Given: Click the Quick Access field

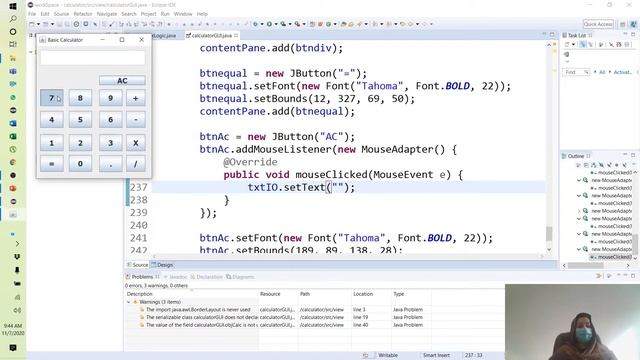Looking at the screenshot, I should tap(598, 24).
